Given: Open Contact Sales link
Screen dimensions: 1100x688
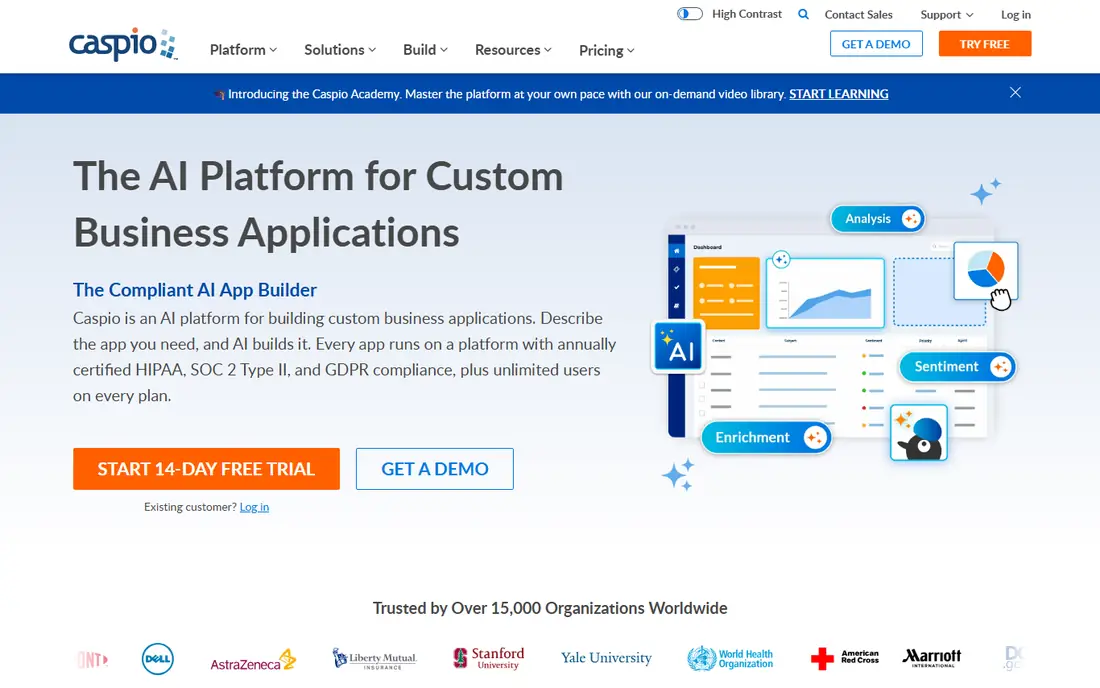Looking at the screenshot, I should (x=859, y=15).
